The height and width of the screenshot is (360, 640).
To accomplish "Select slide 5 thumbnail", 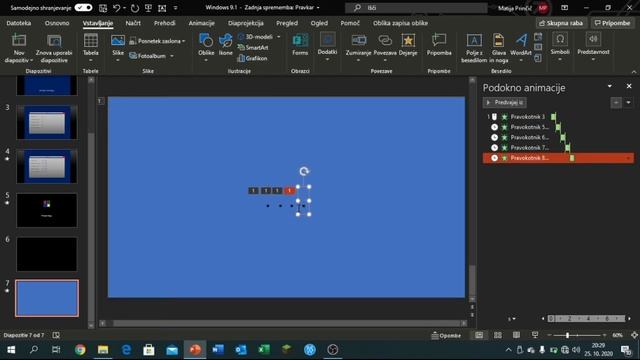I will click(x=47, y=210).
